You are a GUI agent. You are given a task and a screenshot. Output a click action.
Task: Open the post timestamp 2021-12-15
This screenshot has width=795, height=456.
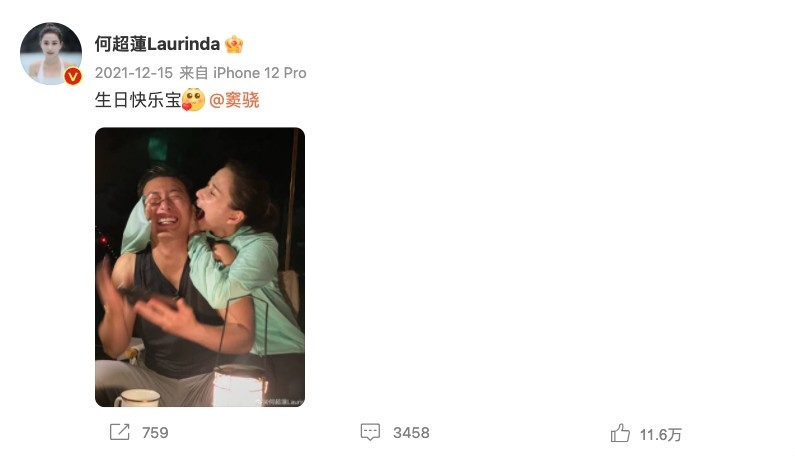pos(134,73)
